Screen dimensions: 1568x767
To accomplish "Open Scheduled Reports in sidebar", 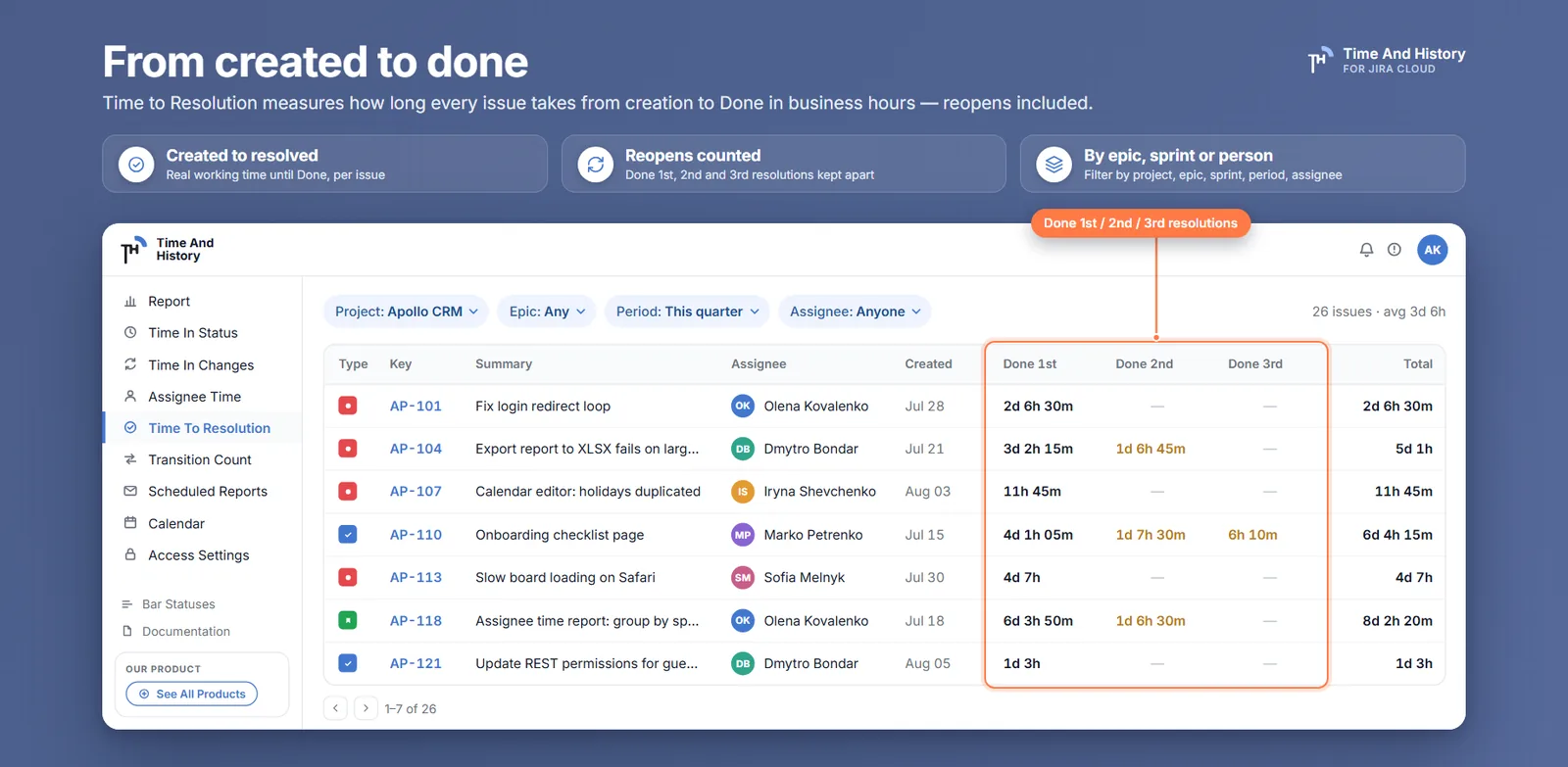I will (202, 491).
